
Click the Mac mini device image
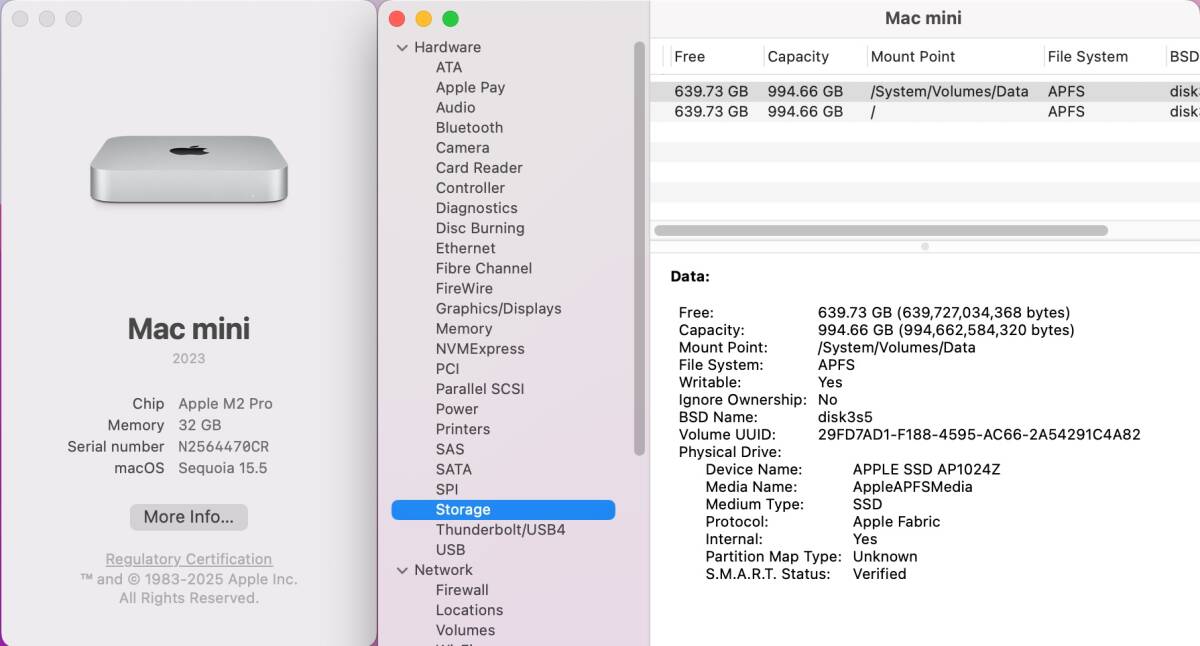(x=189, y=170)
